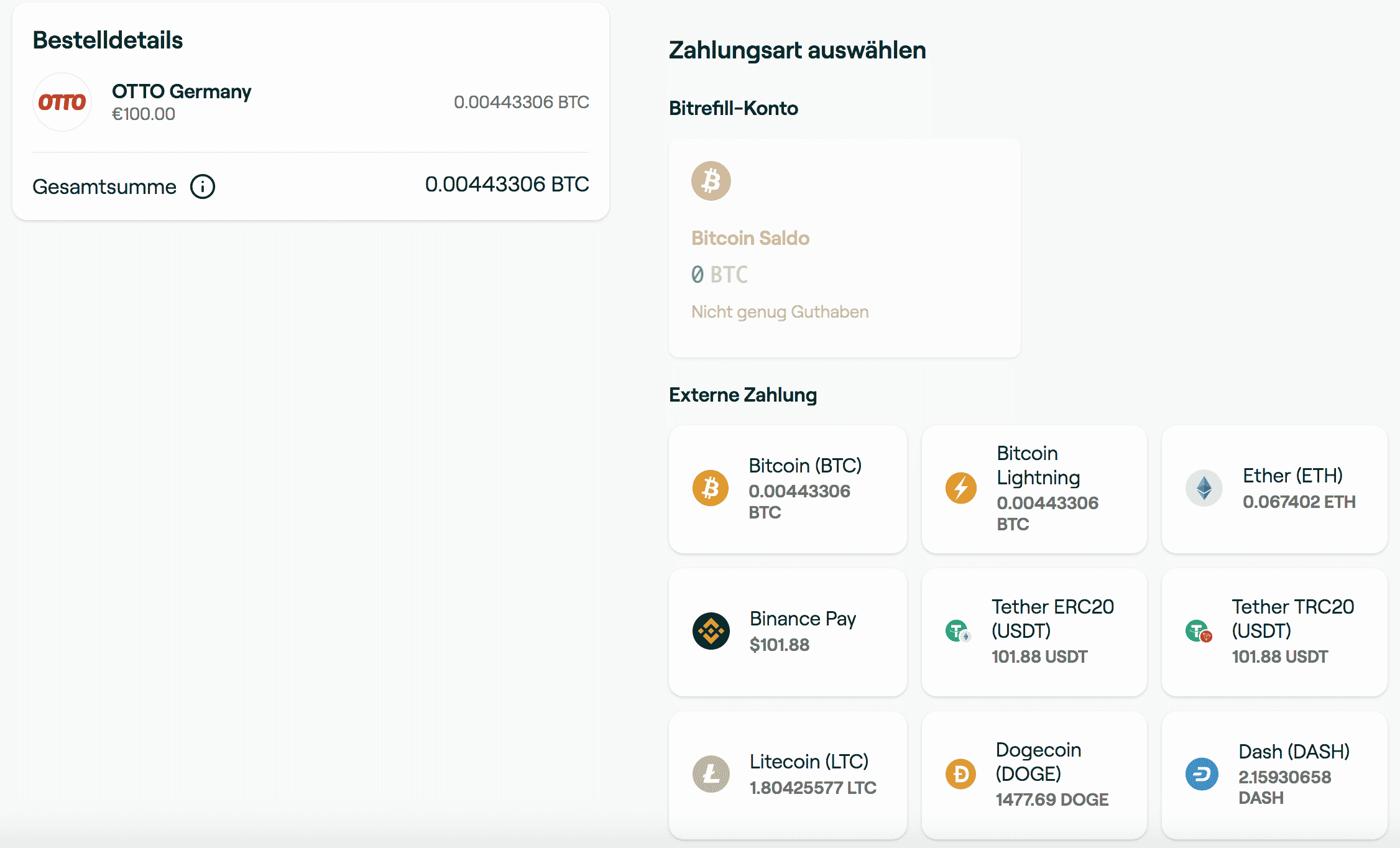Click the Tether ERC20 coin icon
The image size is (1400, 848).
pyautogui.click(x=957, y=631)
